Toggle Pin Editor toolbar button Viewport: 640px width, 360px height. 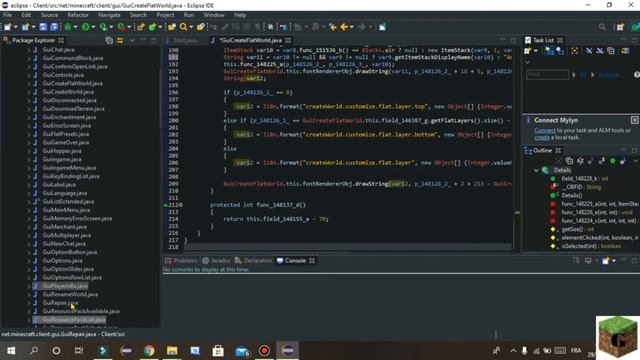click(x=382, y=27)
